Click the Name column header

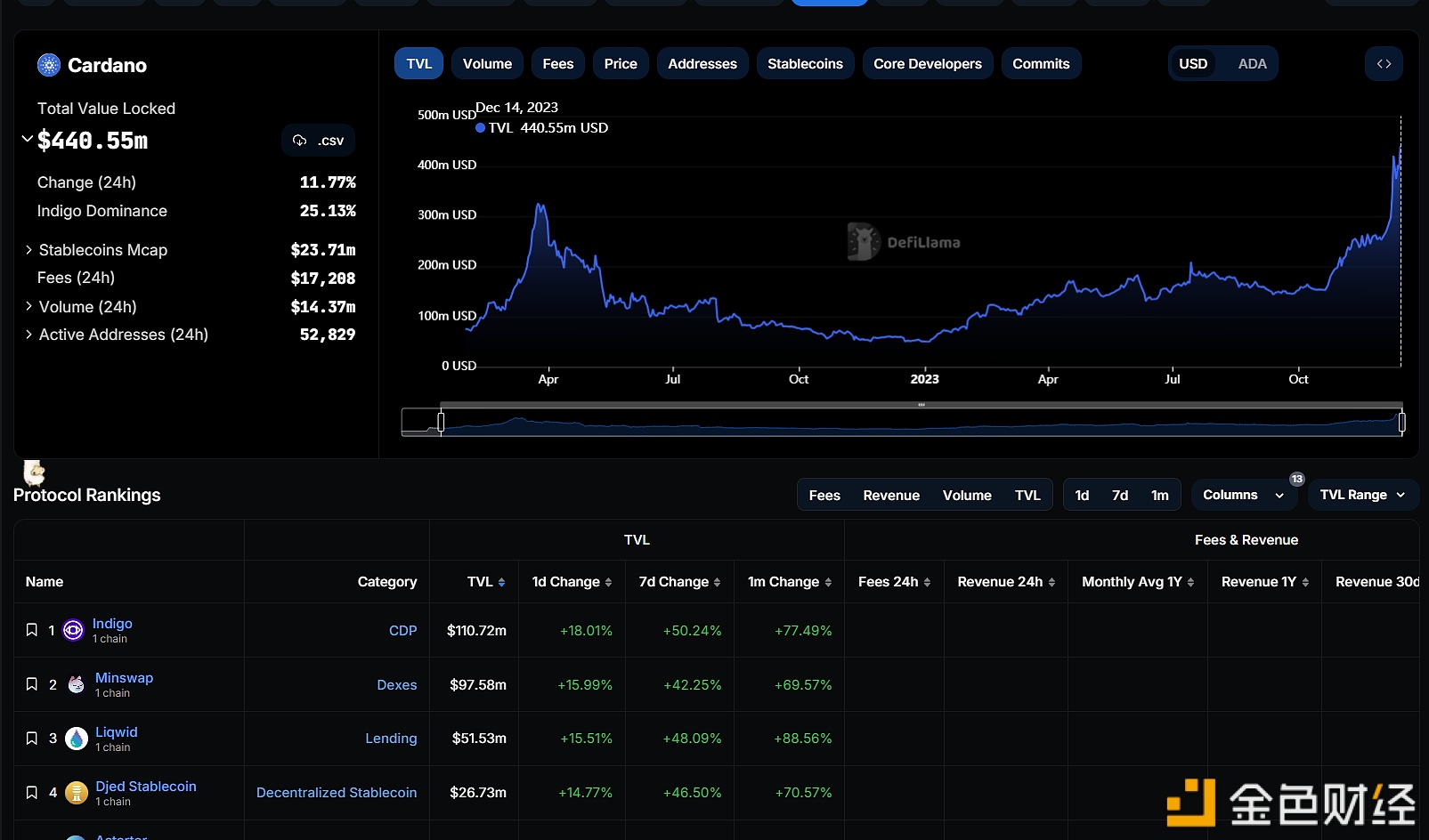(45, 582)
